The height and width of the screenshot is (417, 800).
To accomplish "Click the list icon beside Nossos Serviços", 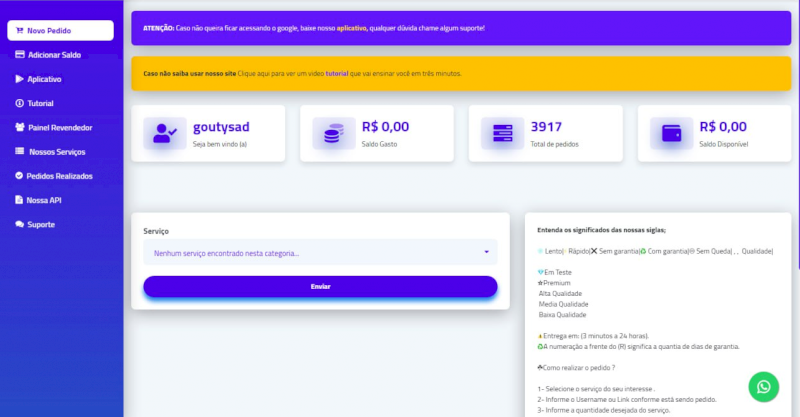I will [x=19, y=151].
